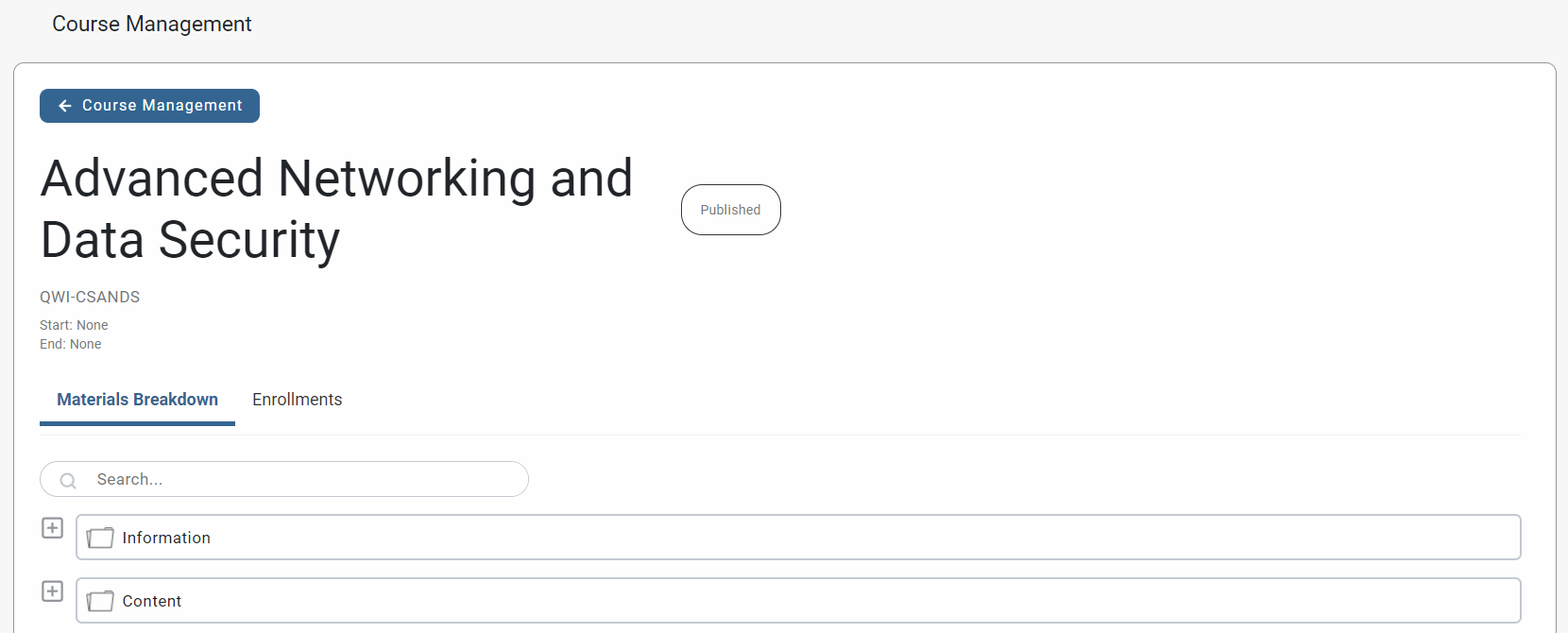
Task: Focus the materials Search field
Action: pyautogui.click(x=302, y=480)
